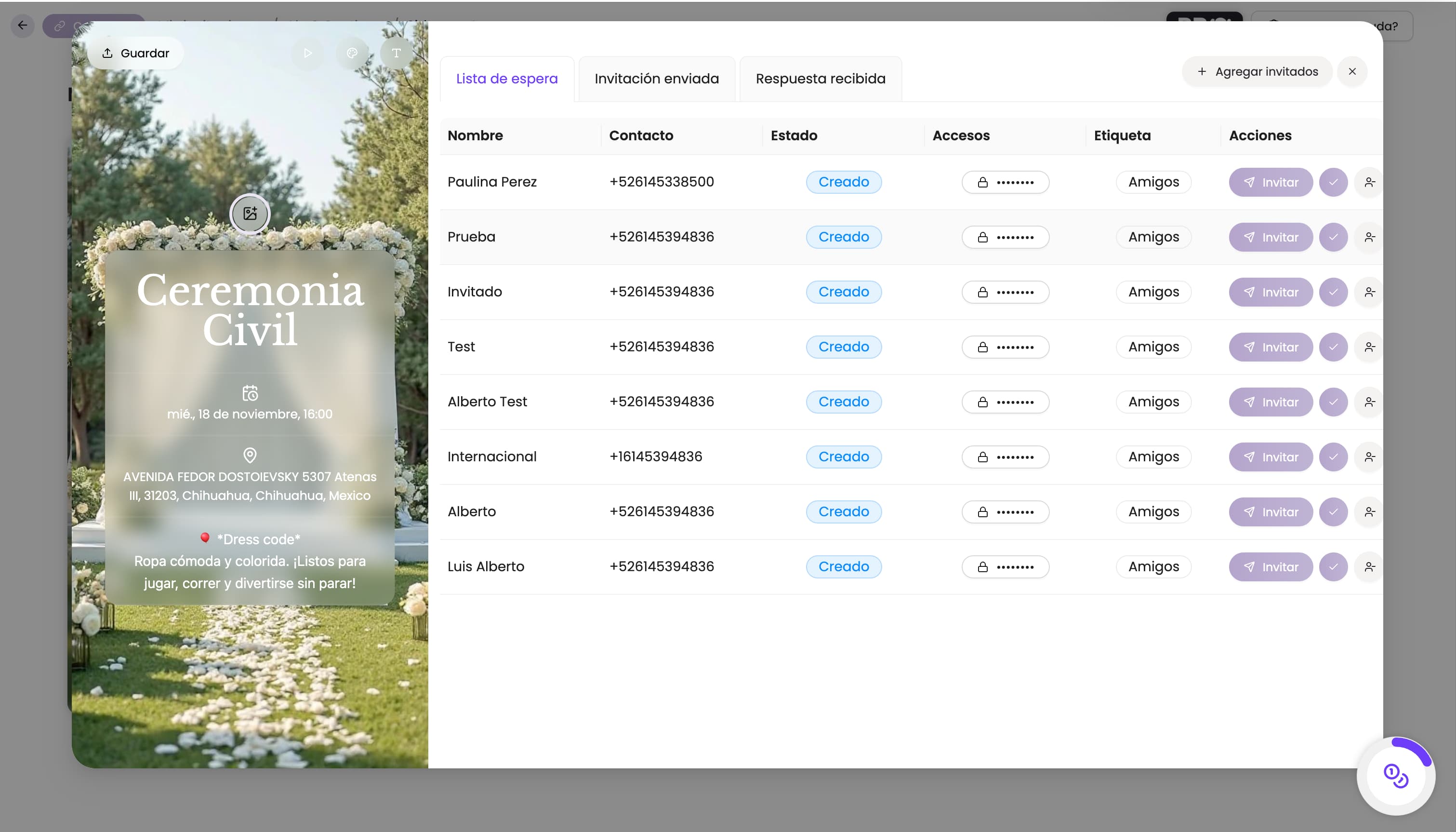1456x832 pixels.
Task: Click Invitar button for Paulina Perez
Action: click(x=1271, y=182)
